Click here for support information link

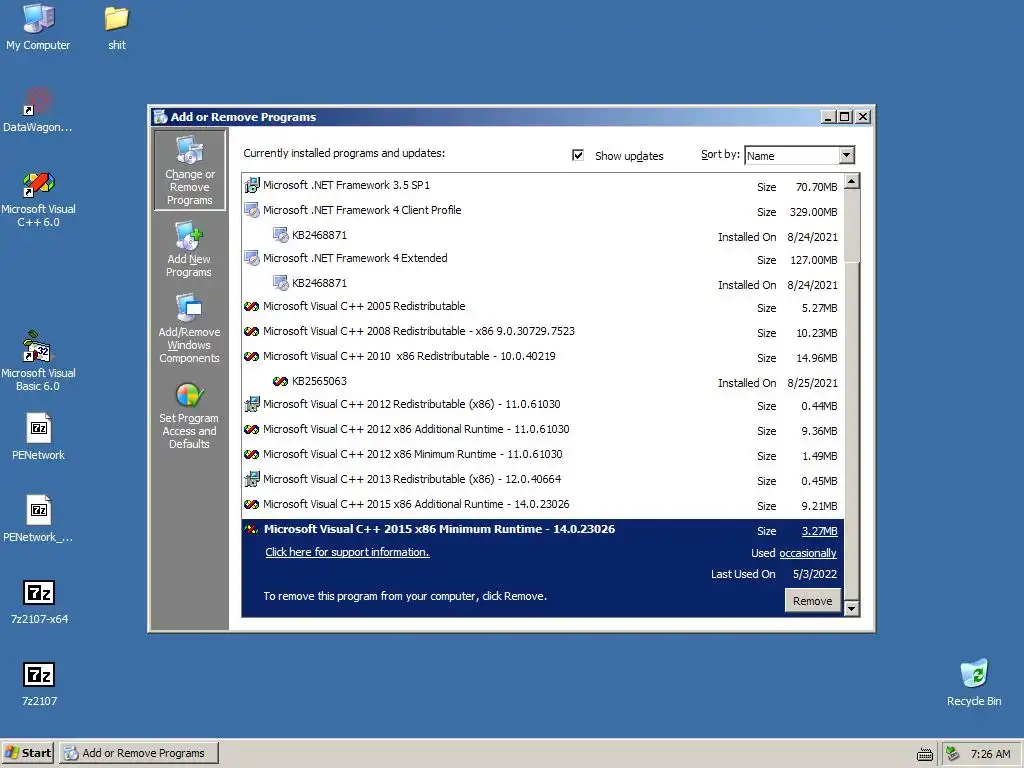click(x=347, y=552)
